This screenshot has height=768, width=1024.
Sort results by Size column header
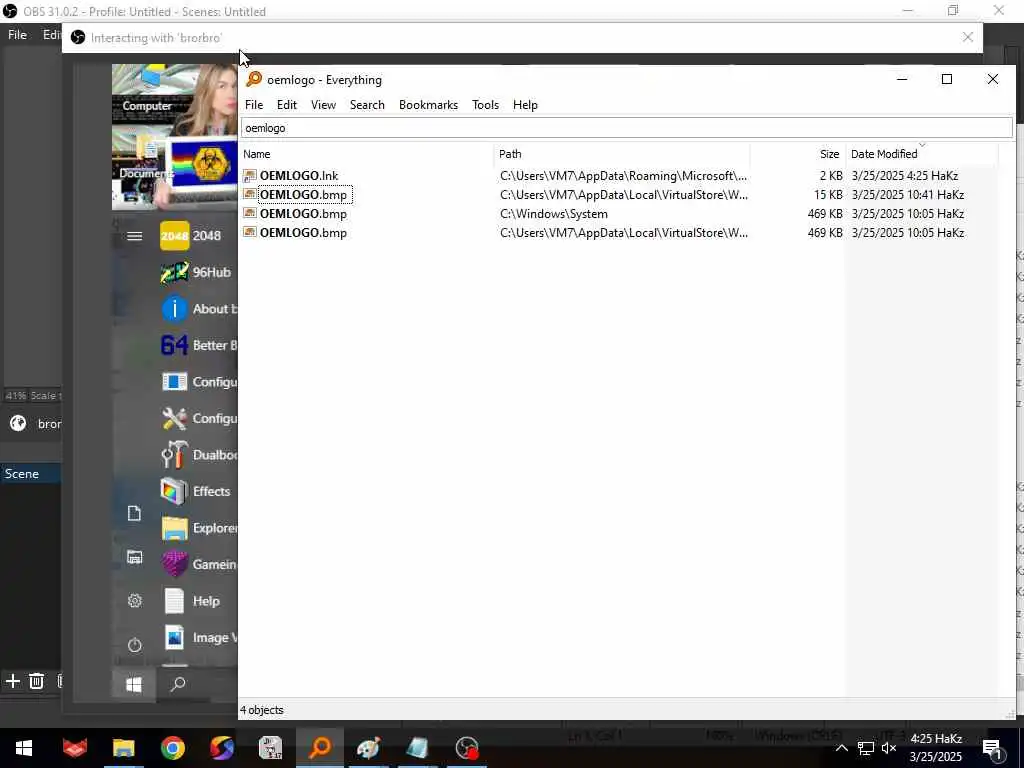click(797, 154)
